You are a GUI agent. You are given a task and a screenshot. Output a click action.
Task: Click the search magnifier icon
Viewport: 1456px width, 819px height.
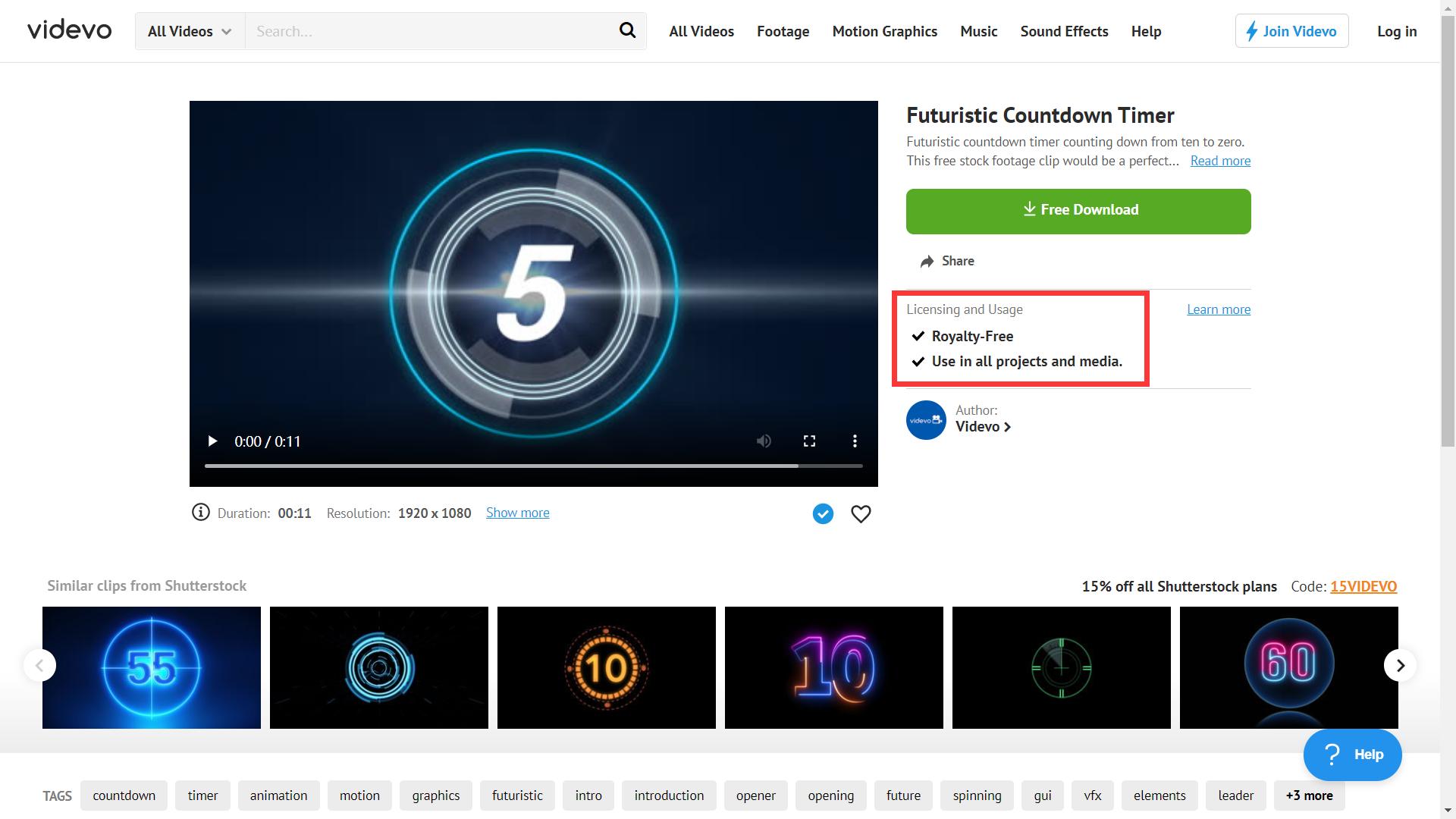click(x=627, y=31)
